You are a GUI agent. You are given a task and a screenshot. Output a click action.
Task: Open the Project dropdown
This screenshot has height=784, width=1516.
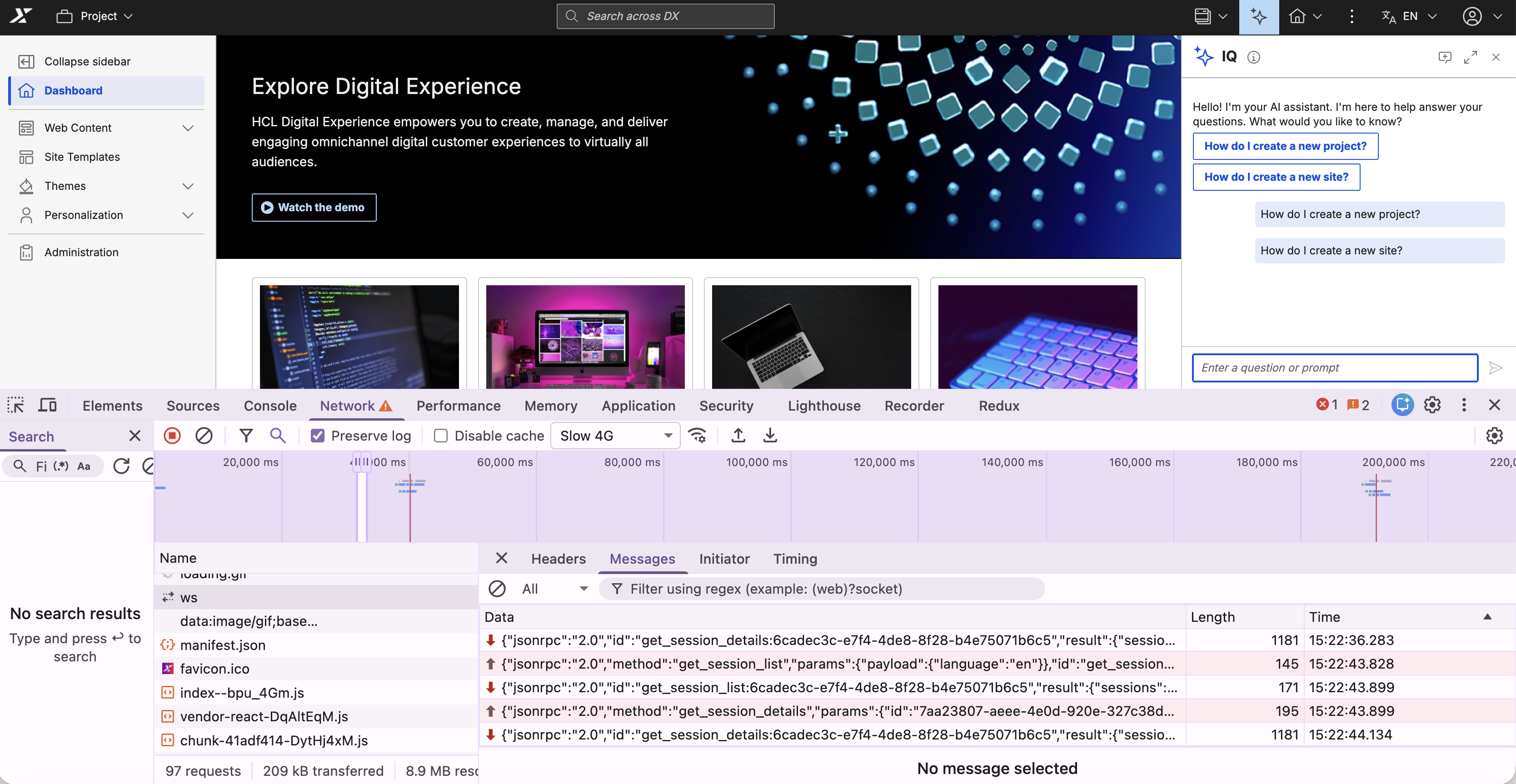point(95,16)
